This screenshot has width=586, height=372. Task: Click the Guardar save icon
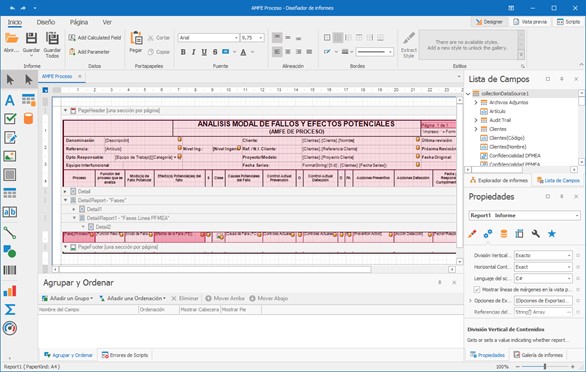31,39
